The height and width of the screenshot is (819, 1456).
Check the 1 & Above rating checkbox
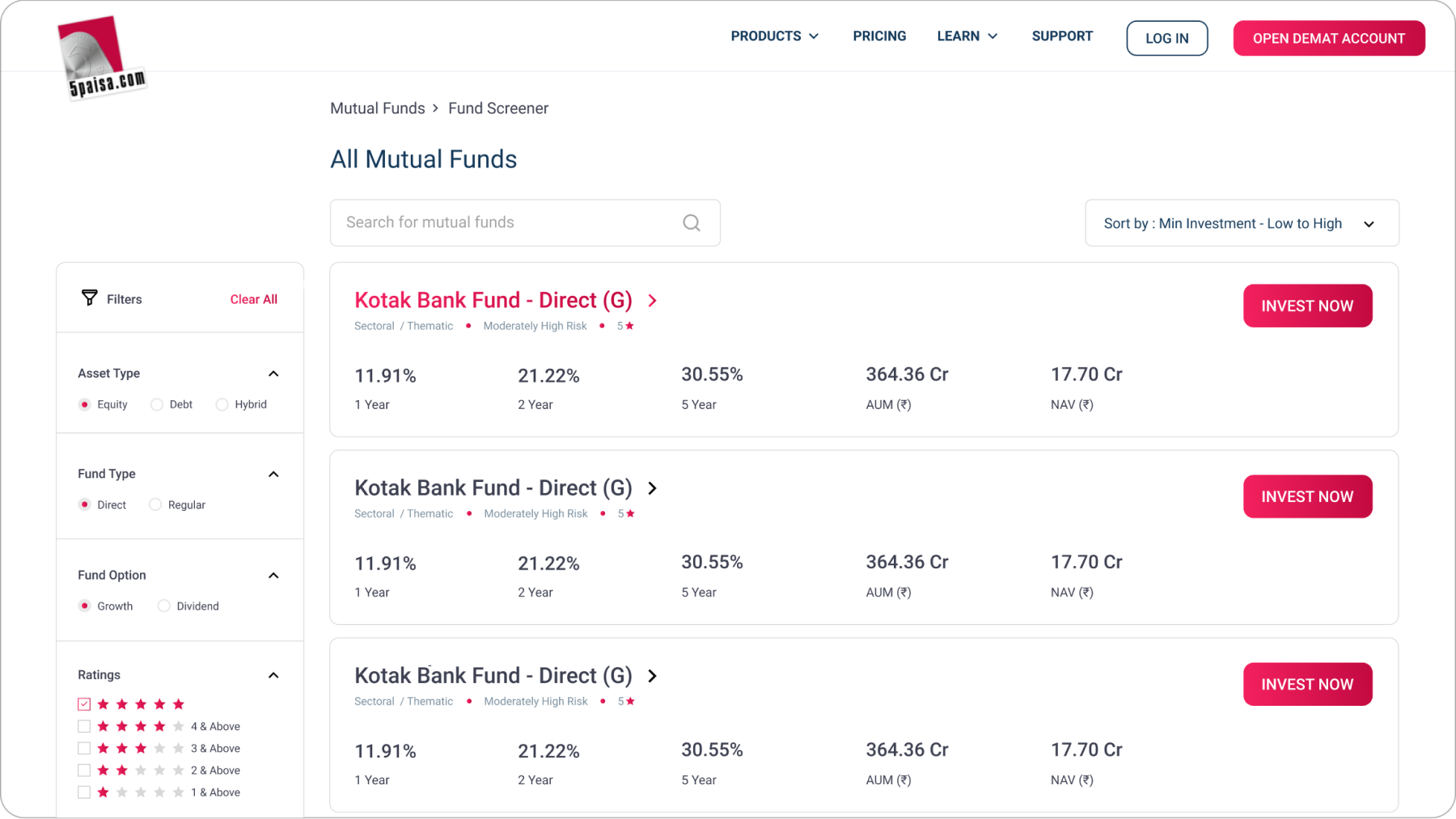click(x=84, y=792)
